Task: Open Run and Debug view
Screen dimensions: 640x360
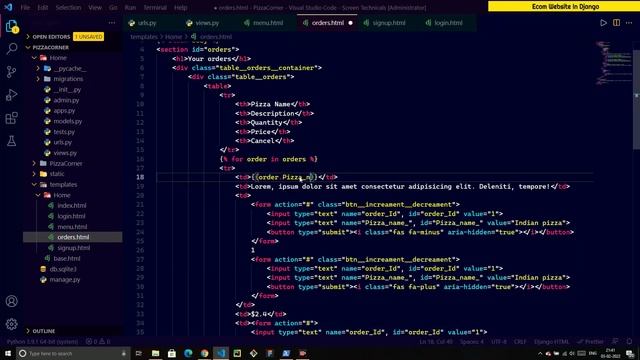Action: [x=11, y=95]
